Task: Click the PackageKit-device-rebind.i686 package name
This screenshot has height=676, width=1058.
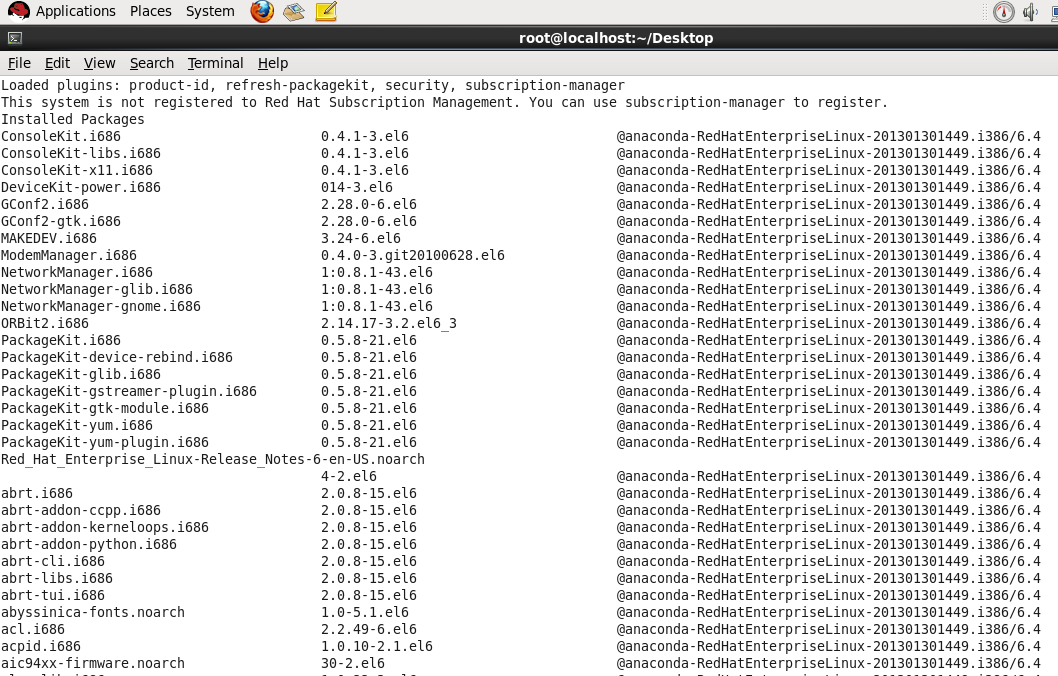Action: click(x=117, y=357)
